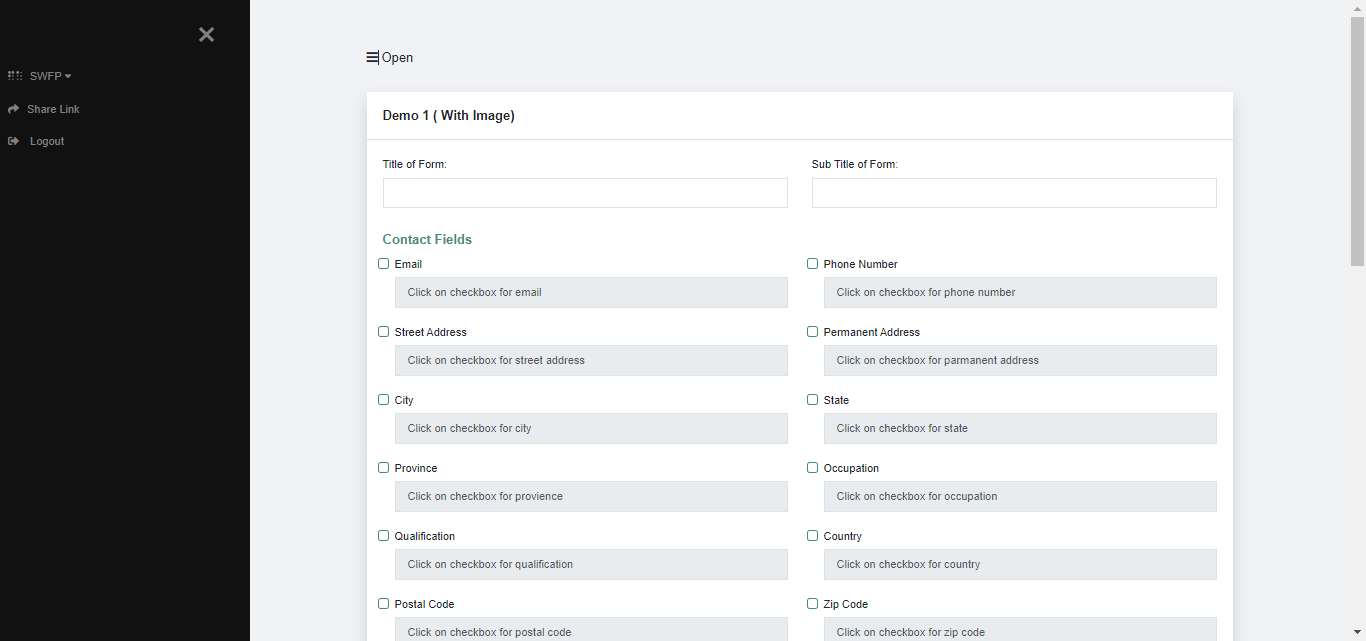Click the Title of Form input

[x=585, y=193]
